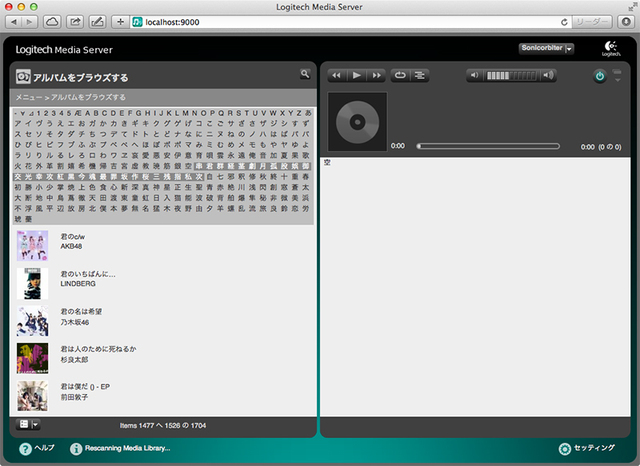
Task: Toggle the player power button
Action: point(600,75)
